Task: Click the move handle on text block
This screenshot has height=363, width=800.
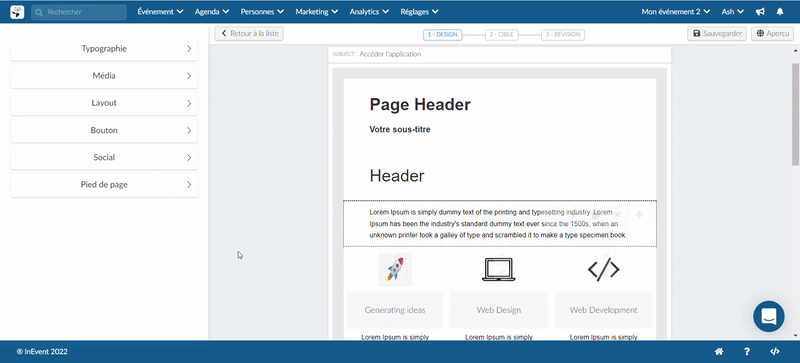Action: click(x=639, y=215)
